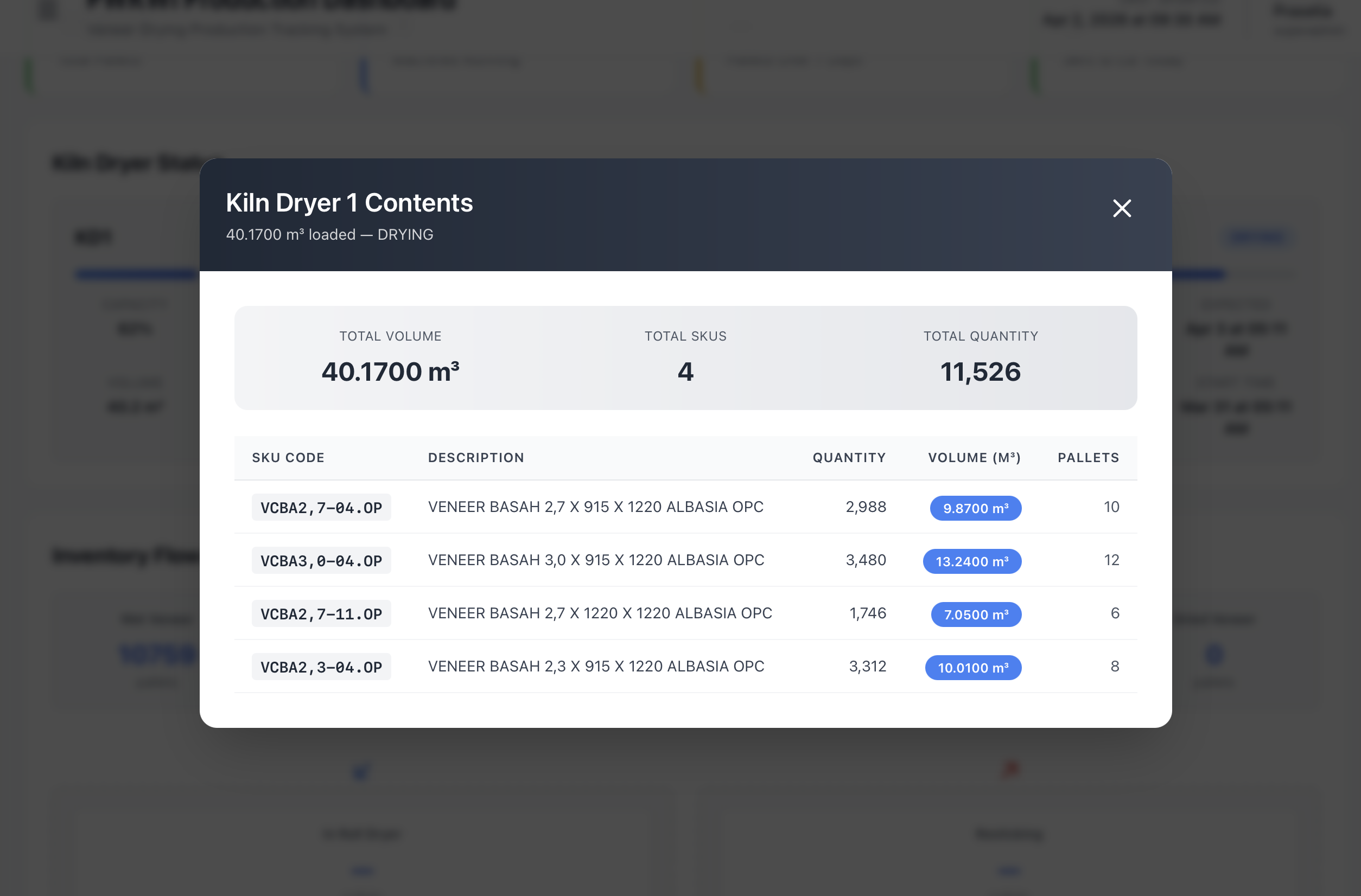Click the 9.8700 m³ volume badge
1361x896 pixels.
tap(975, 508)
